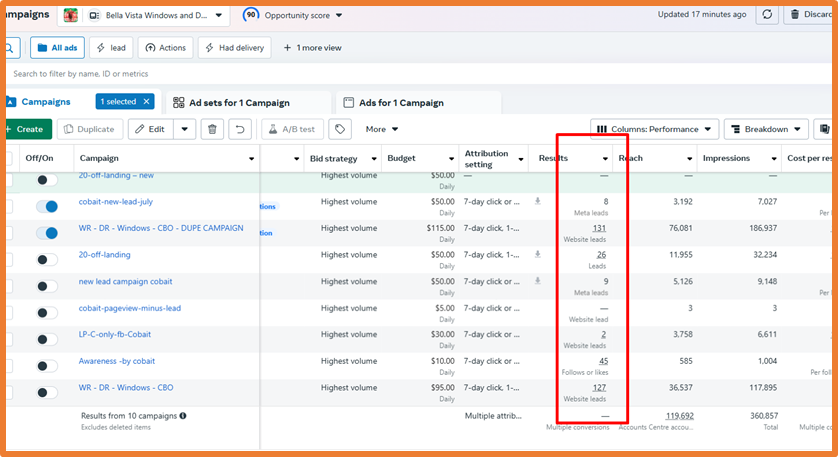Screen dimensions: 838x457
Task: Toggle WR - DR - Windows - CBO - DUPE CAMPAIGN off
Action: pyautogui.click(x=47, y=233)
